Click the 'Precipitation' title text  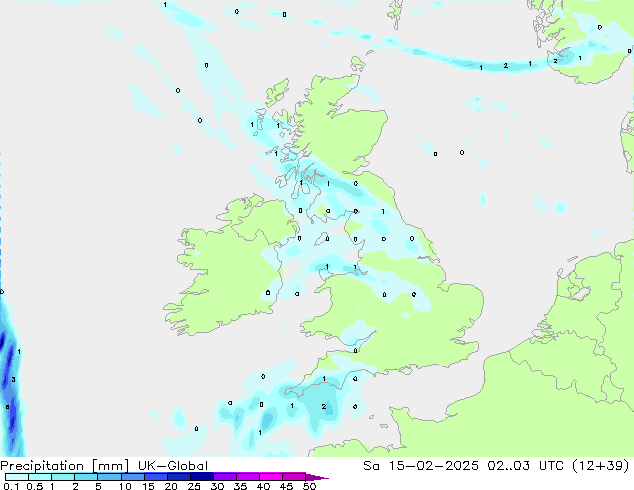[42, 466]
